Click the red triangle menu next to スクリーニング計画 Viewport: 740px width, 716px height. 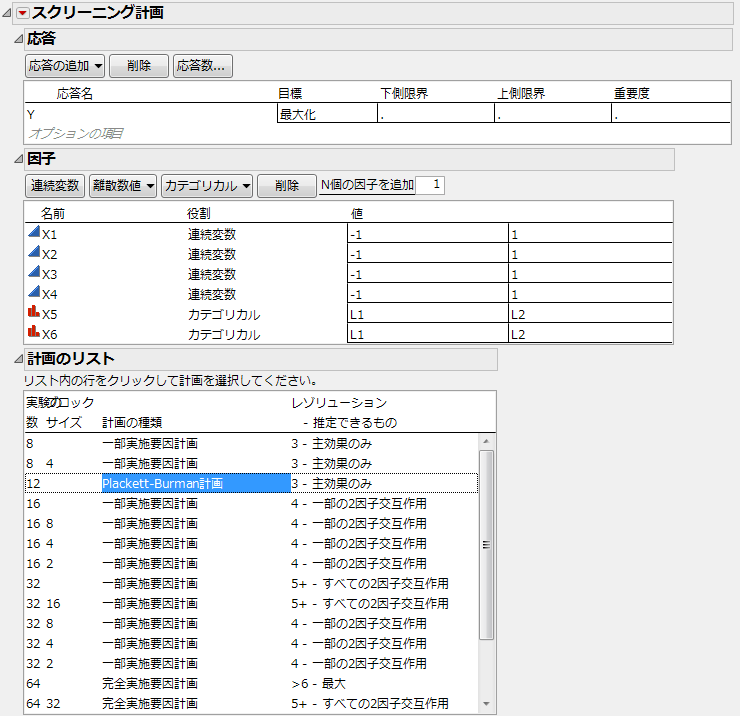coord(22,13)
